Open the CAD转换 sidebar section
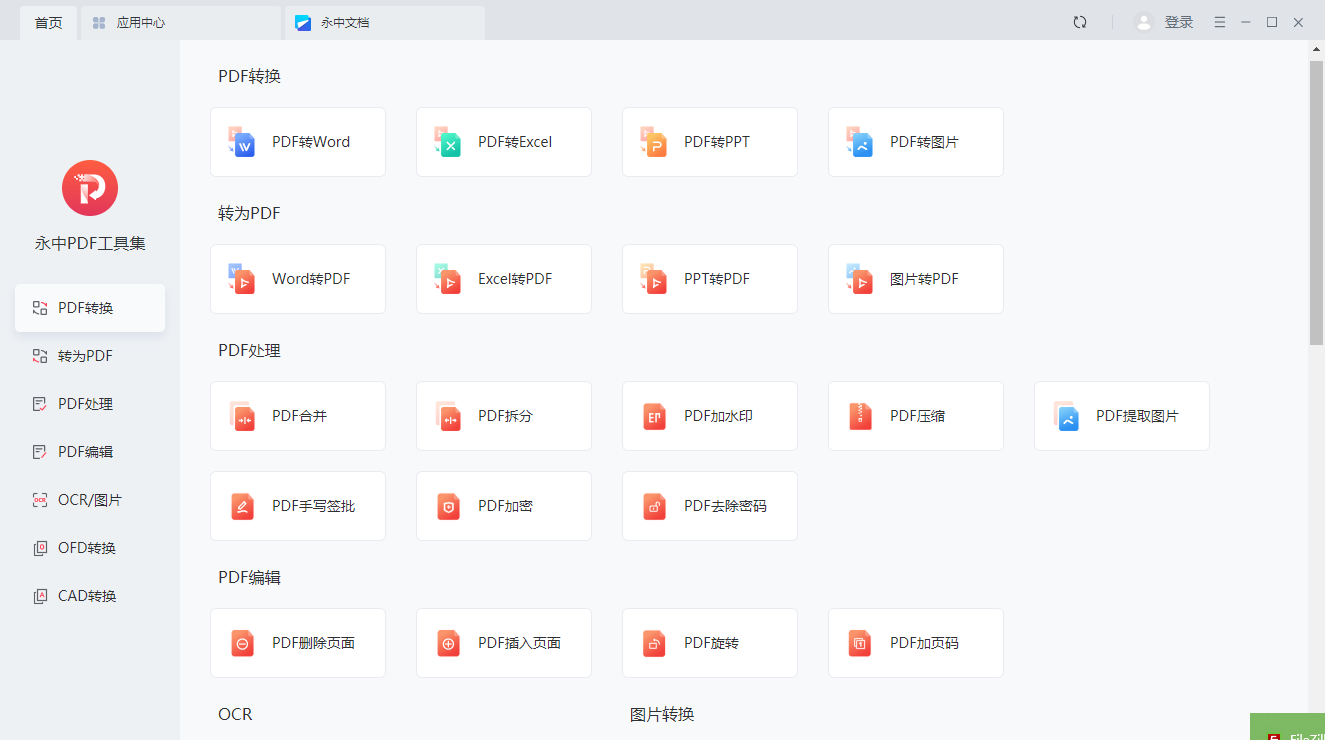Image resolution: width=1325 pixels, height=740 pixels. 89,595
